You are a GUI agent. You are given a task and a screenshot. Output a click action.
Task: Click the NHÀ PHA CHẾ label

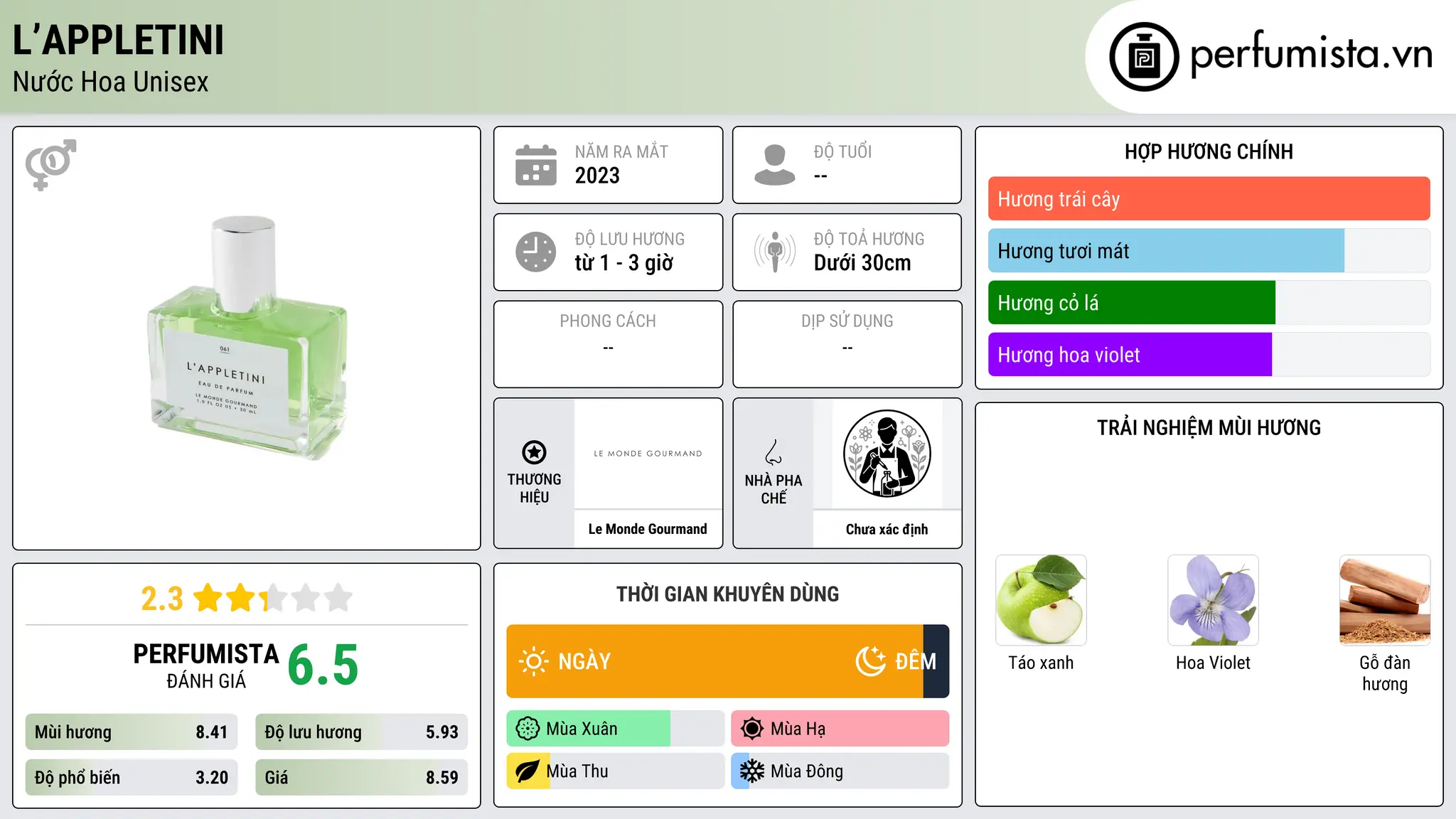pyautogui.click(x=773, y=489)
